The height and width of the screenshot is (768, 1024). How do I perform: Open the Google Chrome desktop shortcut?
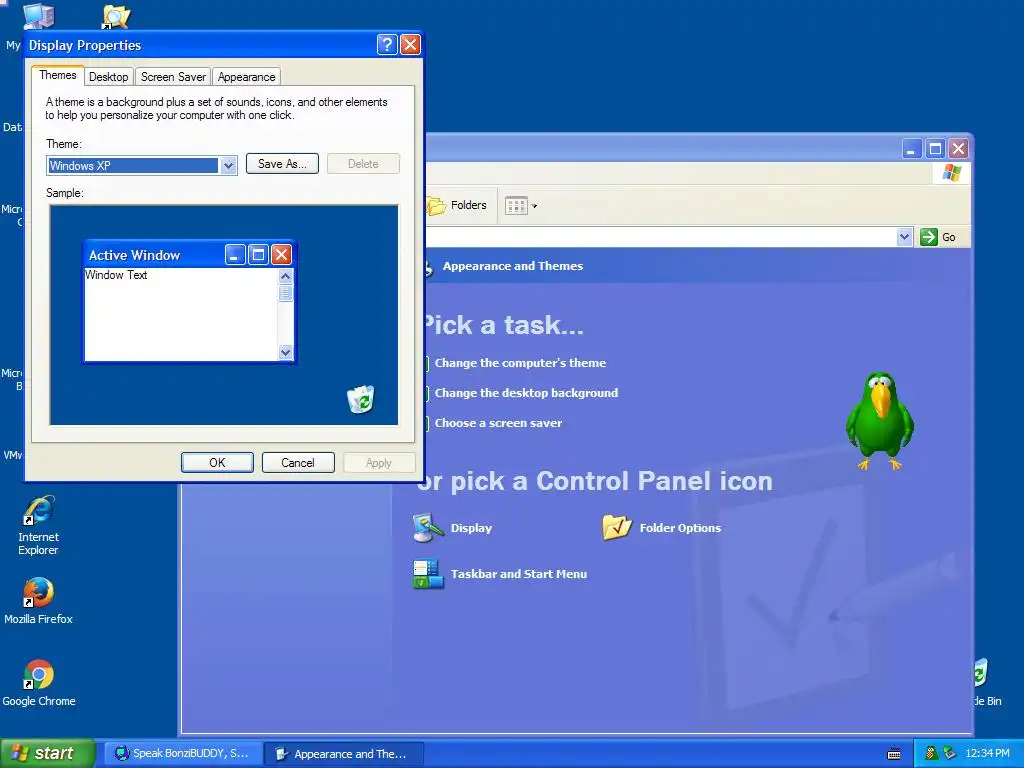[x=39, y=683]
